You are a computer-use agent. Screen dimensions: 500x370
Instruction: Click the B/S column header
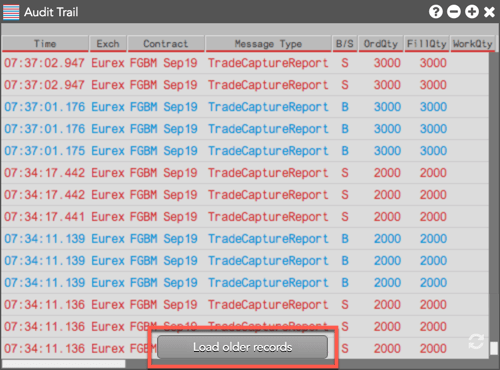tap(344, 44)
